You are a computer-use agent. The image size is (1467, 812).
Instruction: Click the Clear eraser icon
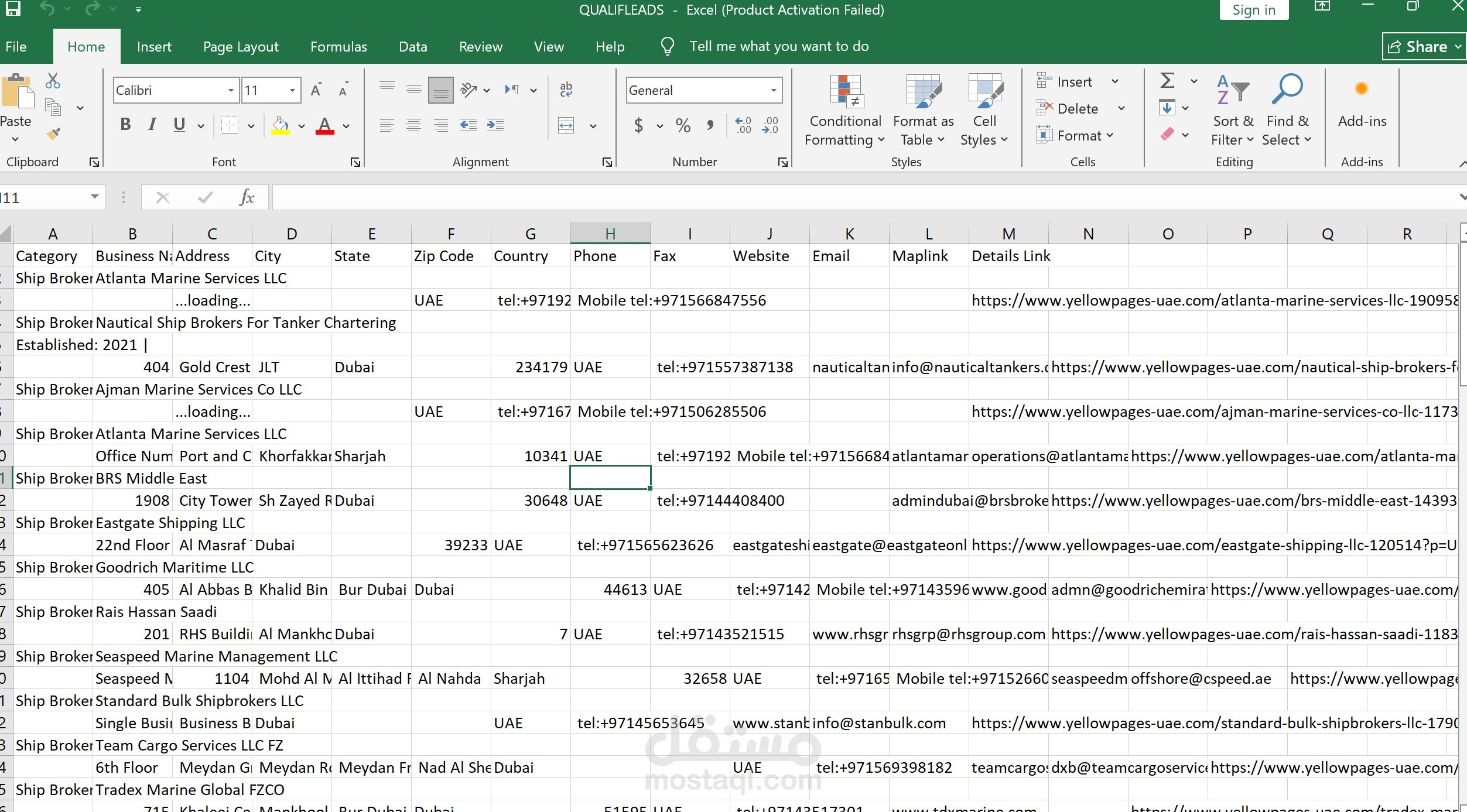click(x=1167, y=135)
